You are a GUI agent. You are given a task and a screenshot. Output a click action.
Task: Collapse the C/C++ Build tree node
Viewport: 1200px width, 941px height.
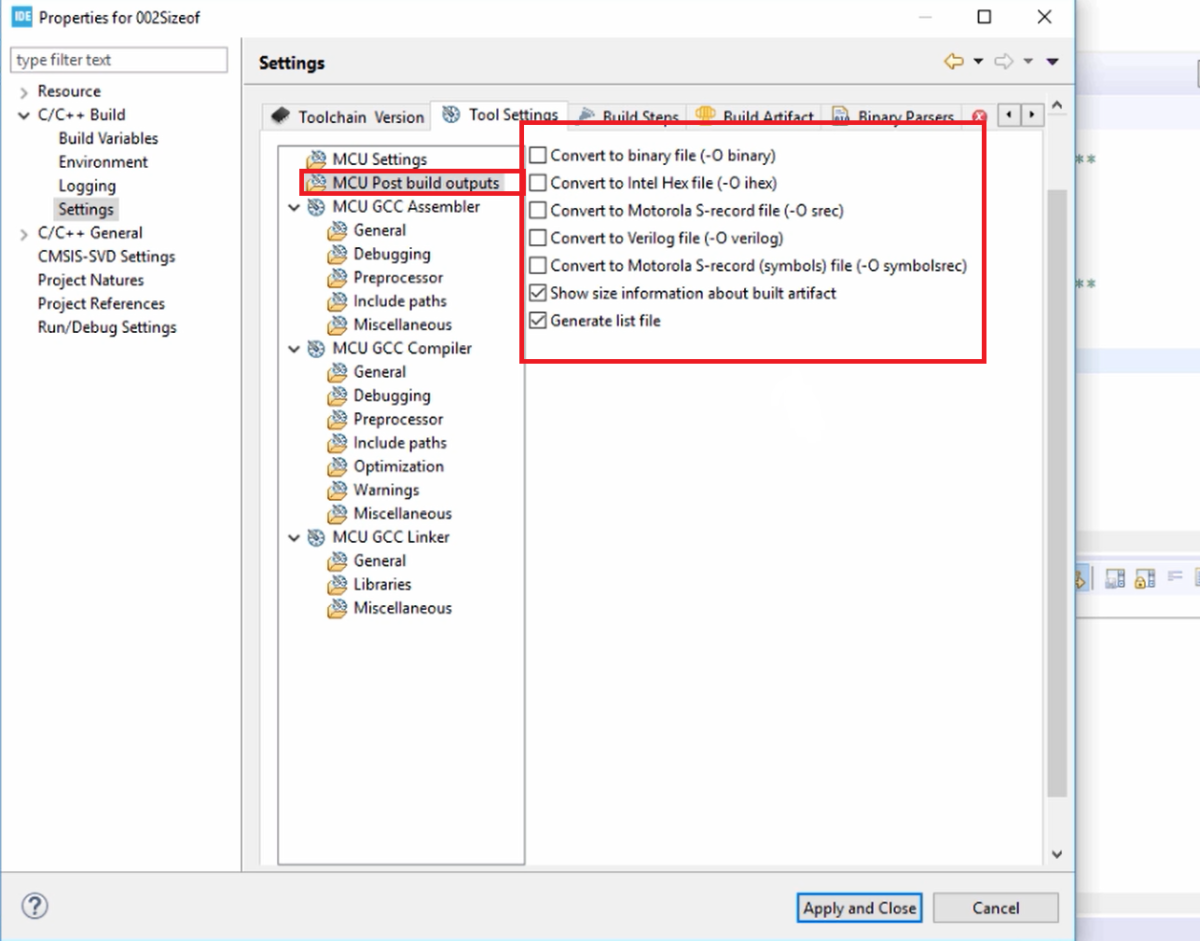[x=24, y=115]
